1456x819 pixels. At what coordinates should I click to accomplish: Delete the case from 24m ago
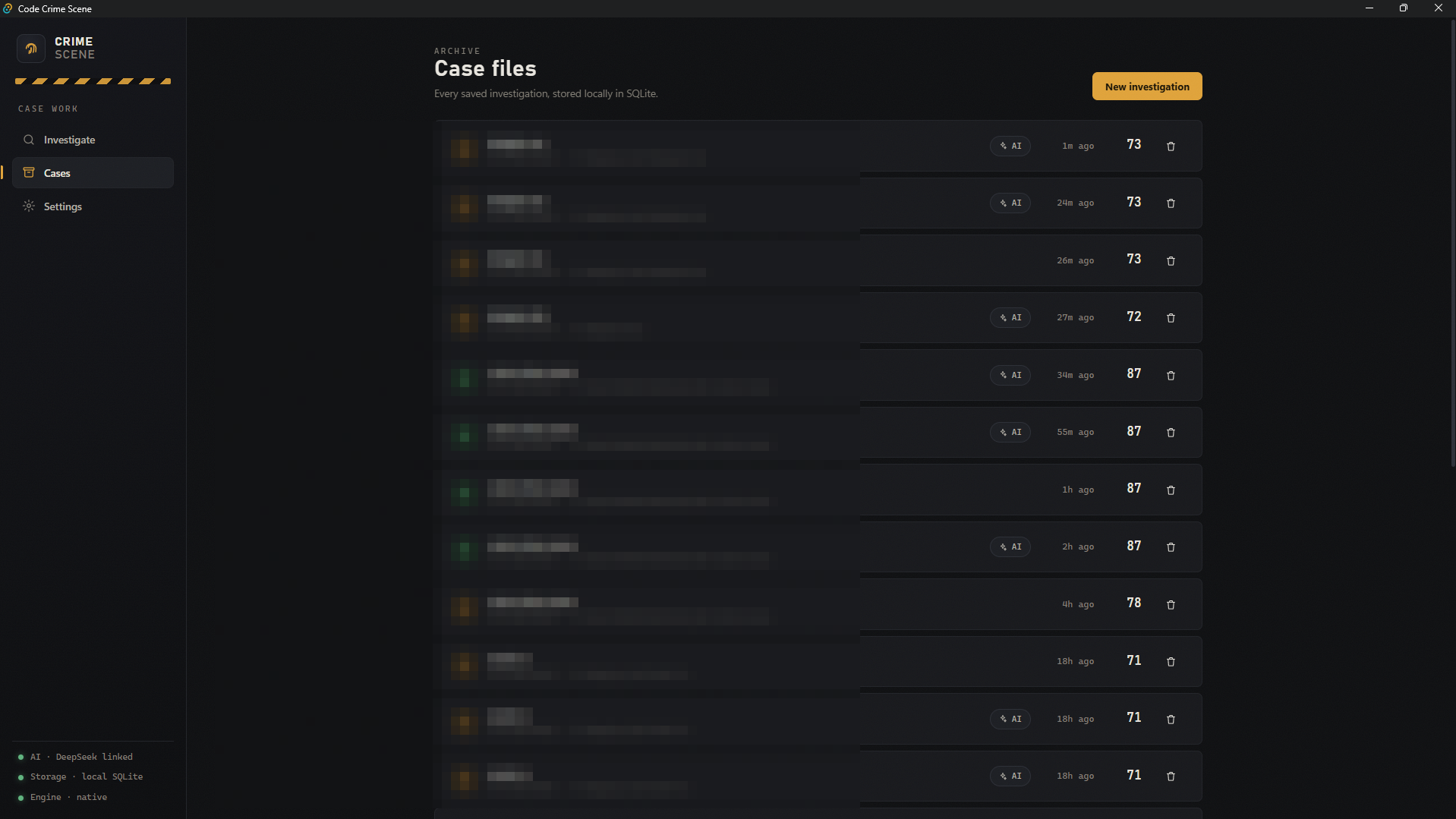click(1171, 203)
